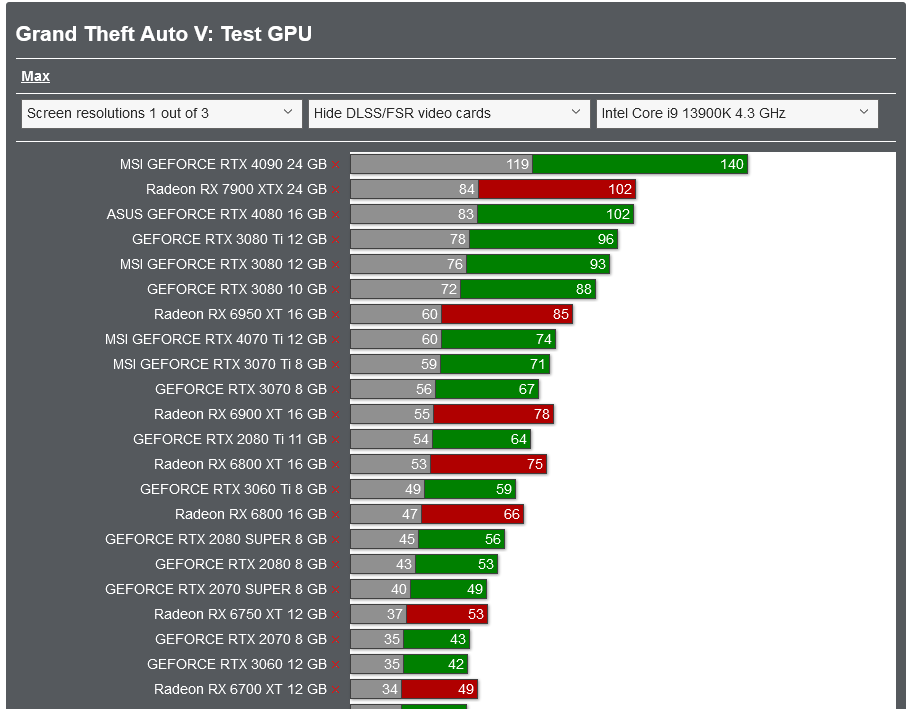Remove ASUS GEFORCE RTX 4080 from the chart
Screen dimensions: 912x709
tap(335, 214)
